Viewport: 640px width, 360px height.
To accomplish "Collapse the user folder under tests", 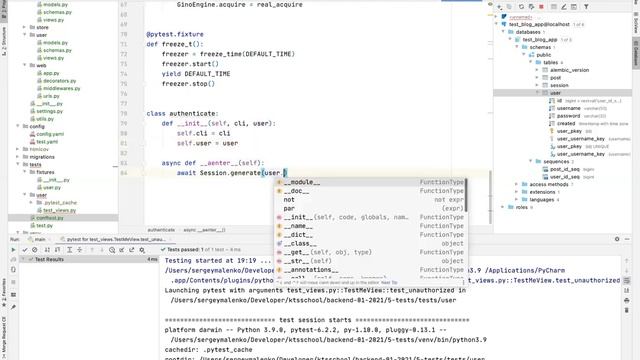I will [25, 195].
